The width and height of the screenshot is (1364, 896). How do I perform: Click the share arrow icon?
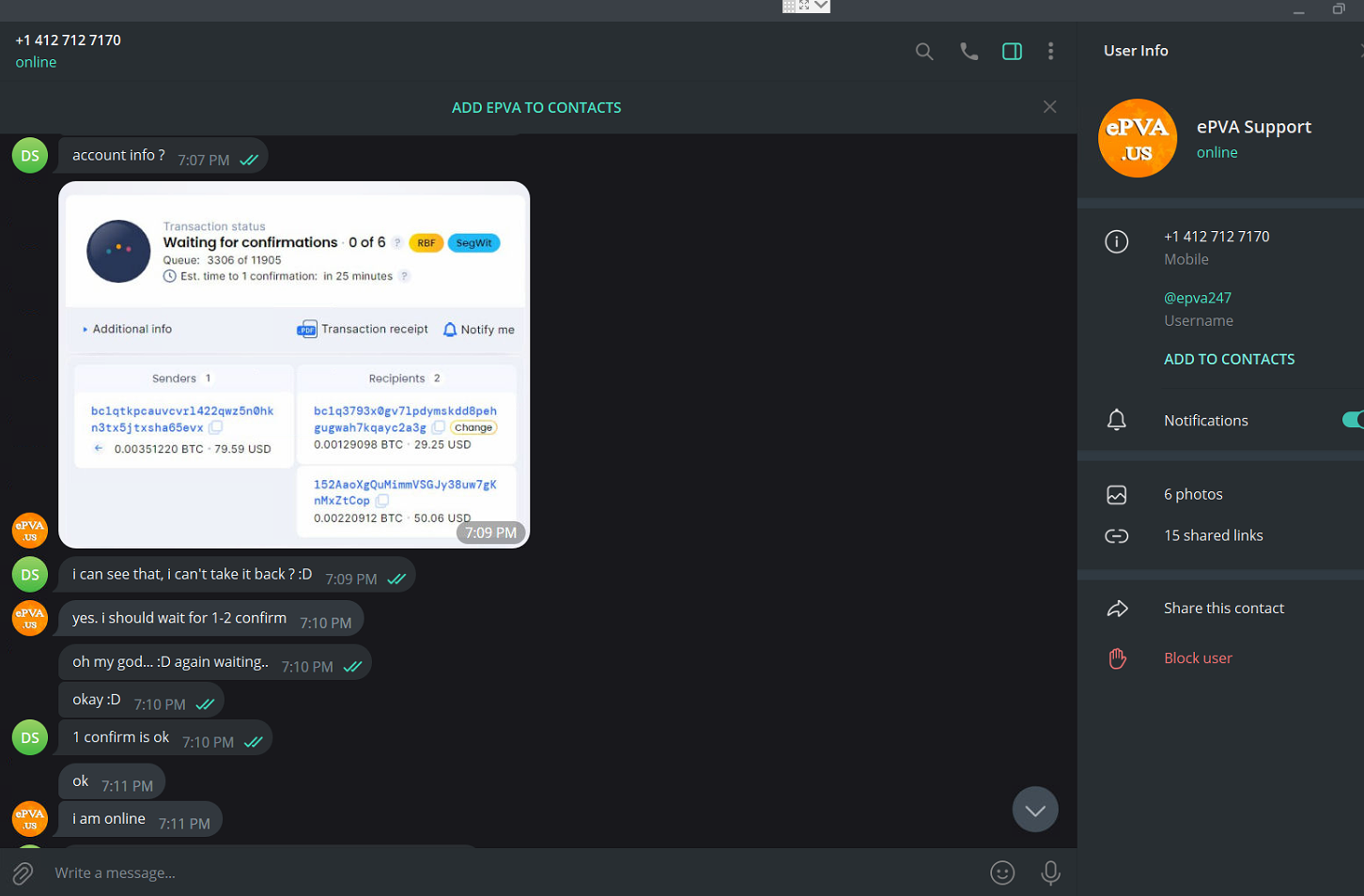(1116, 609)
